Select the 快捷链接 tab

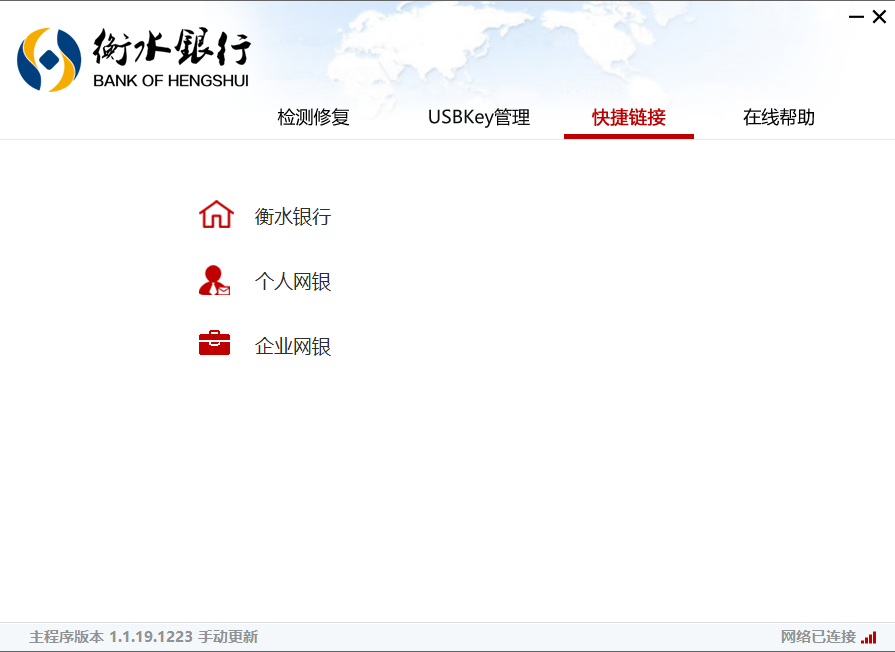628,117
